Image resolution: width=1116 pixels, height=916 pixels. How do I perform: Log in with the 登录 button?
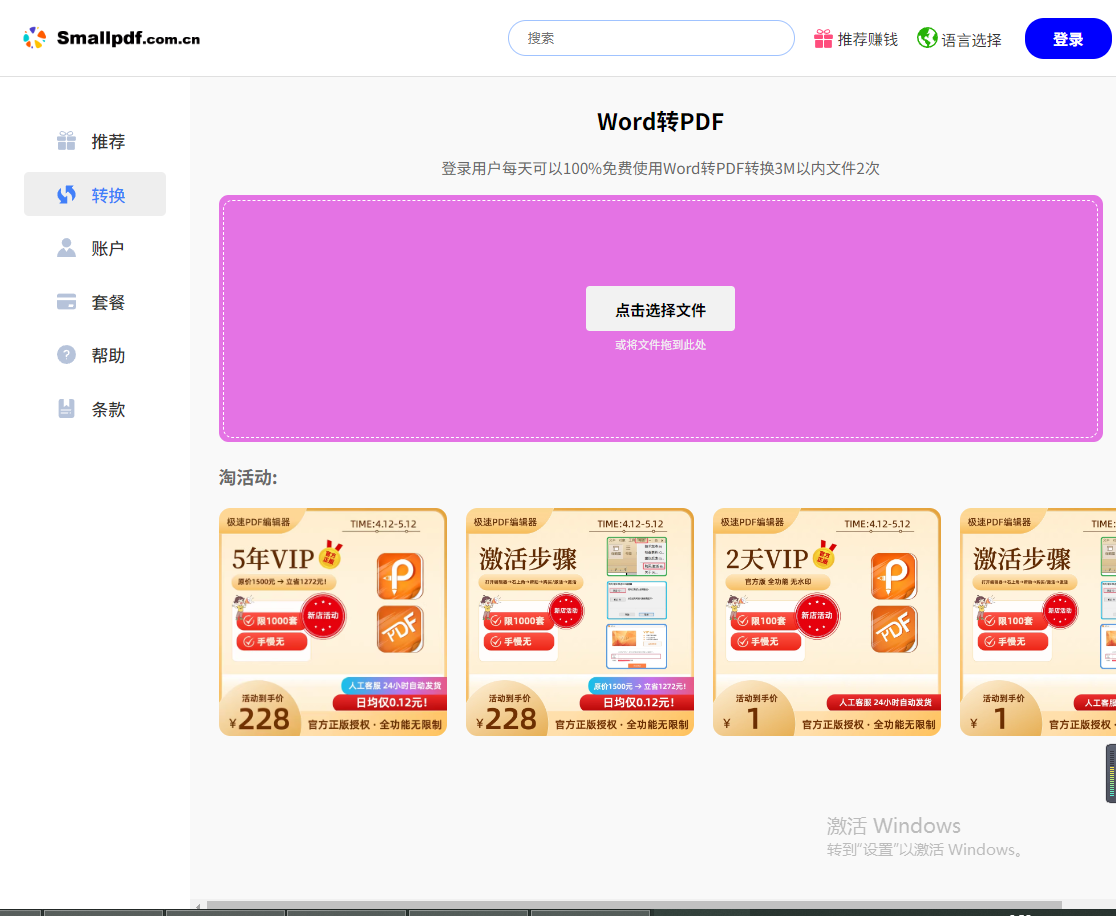click(1068, 38)
